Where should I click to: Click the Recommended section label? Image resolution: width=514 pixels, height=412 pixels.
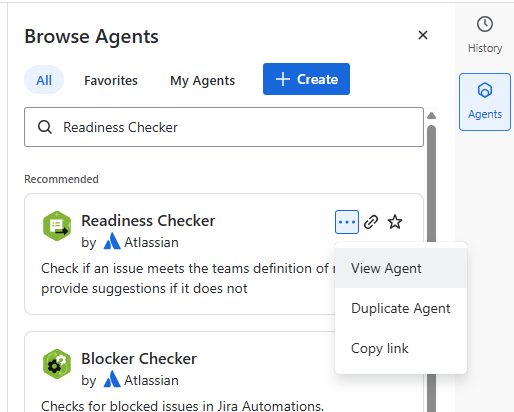61,179
